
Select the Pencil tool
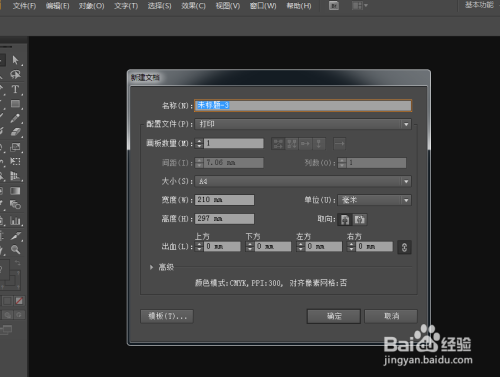[15, 118]
